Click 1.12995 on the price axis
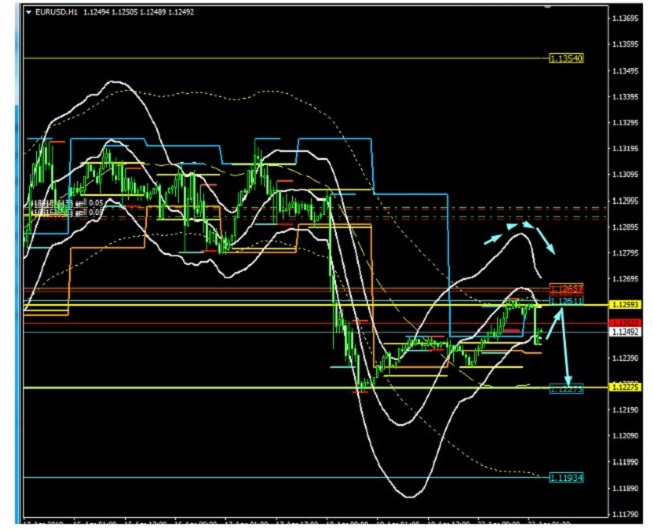The width and height of the screenshot is (653, 530). (626, 201)
